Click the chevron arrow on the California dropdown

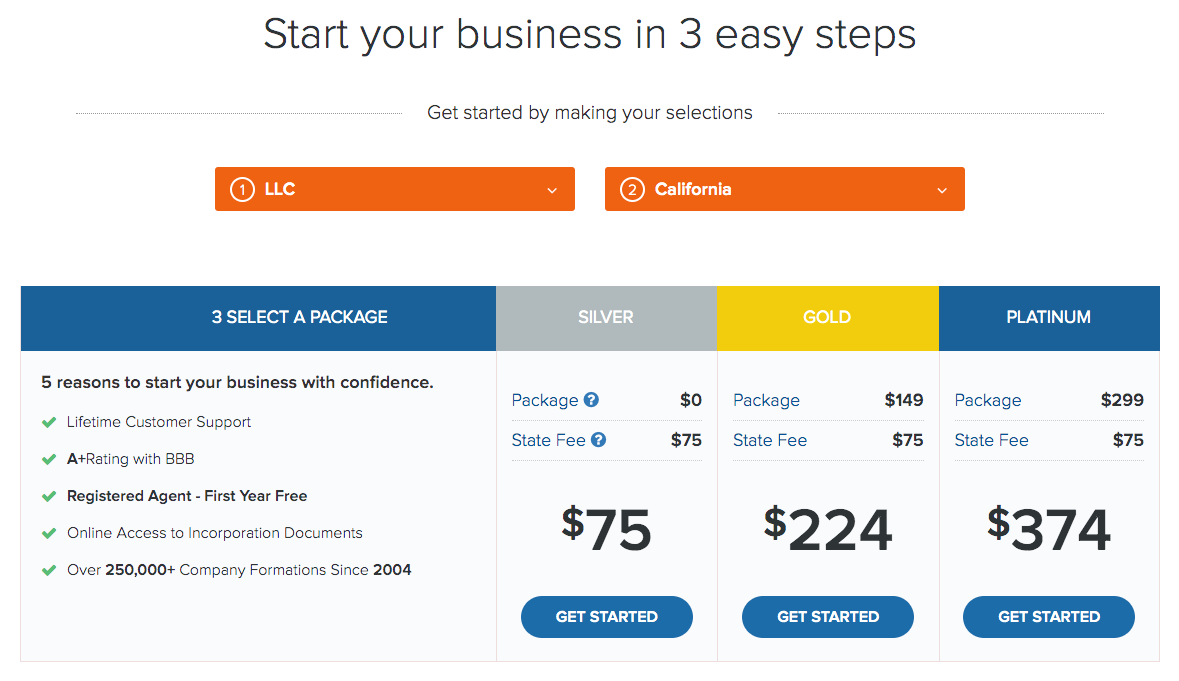point(942,190)
